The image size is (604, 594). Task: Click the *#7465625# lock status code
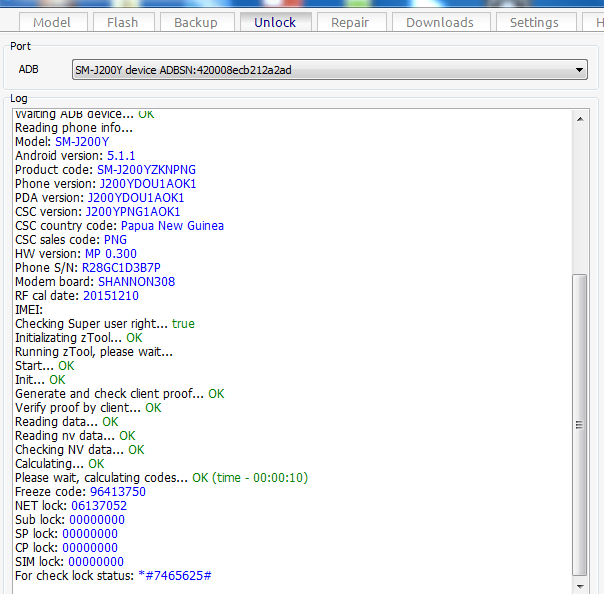coord(174,576)
